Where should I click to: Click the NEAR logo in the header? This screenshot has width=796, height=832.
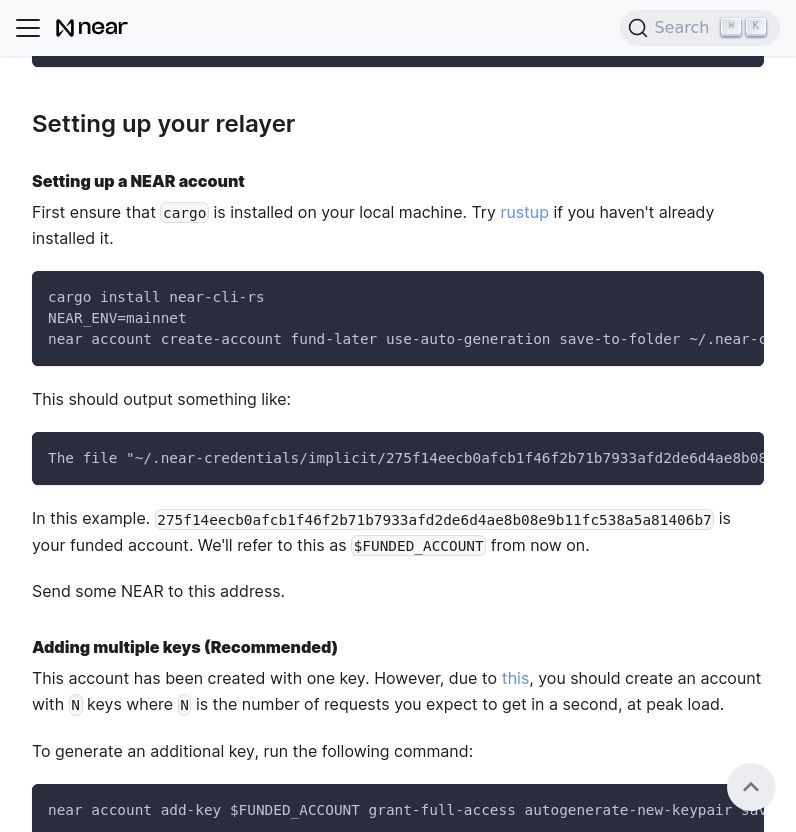91,27
